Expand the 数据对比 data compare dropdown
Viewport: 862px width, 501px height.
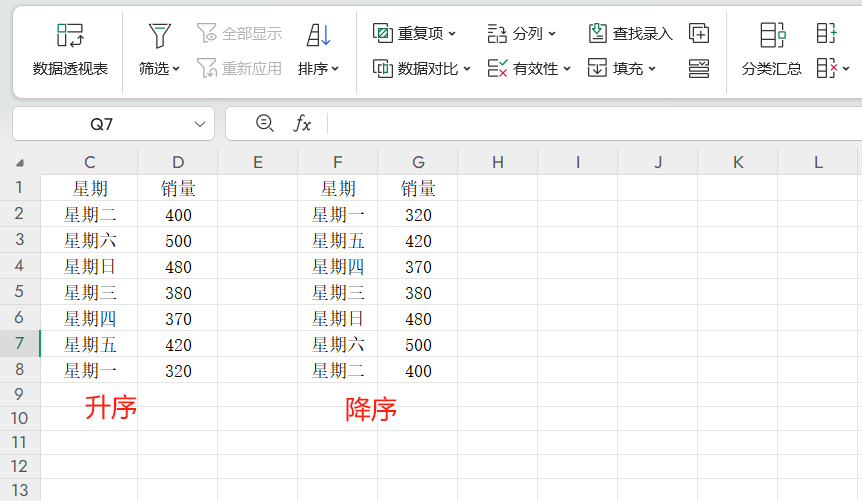point(421,68)
